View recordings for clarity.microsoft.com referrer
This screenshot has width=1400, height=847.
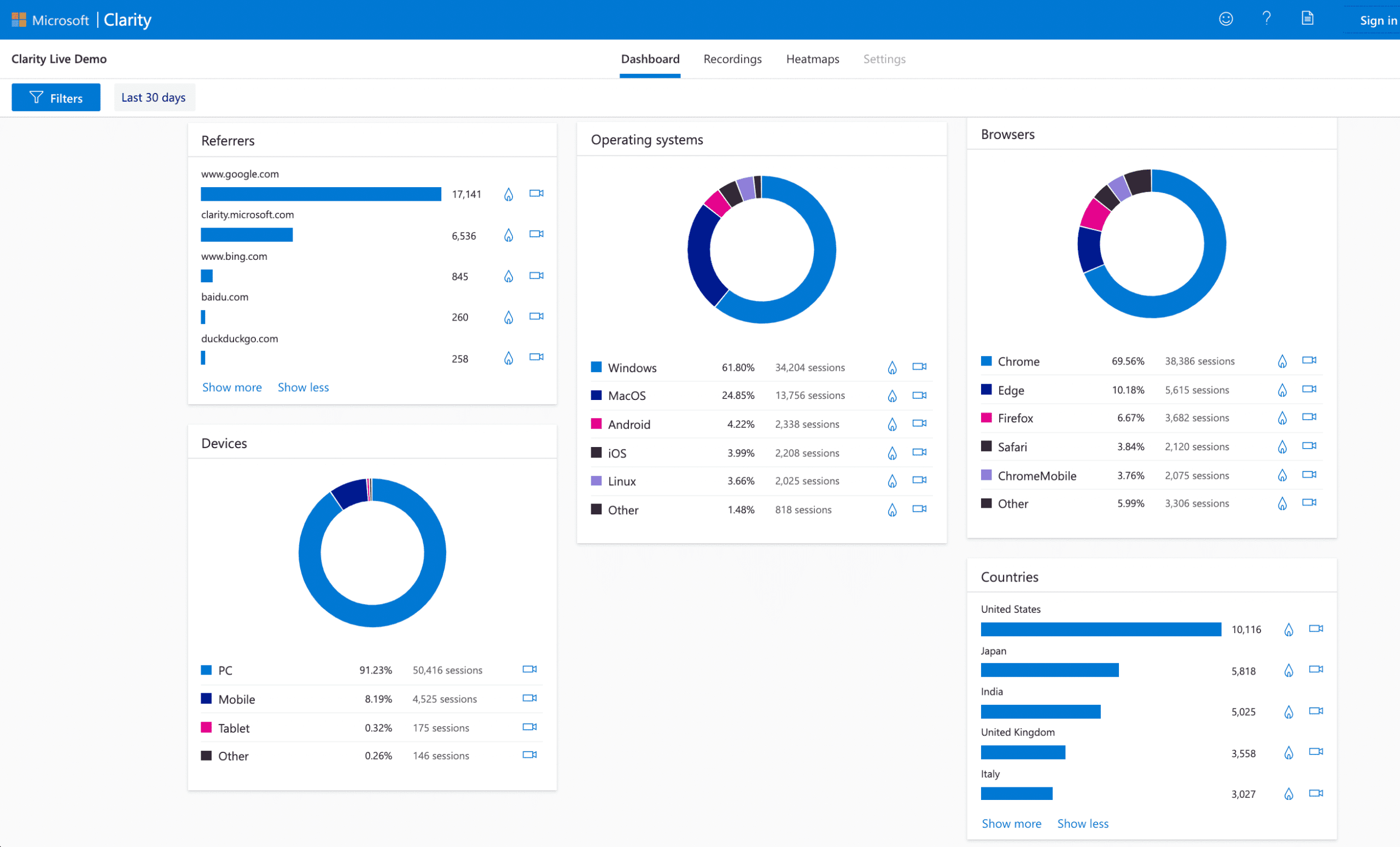(536, 234)
